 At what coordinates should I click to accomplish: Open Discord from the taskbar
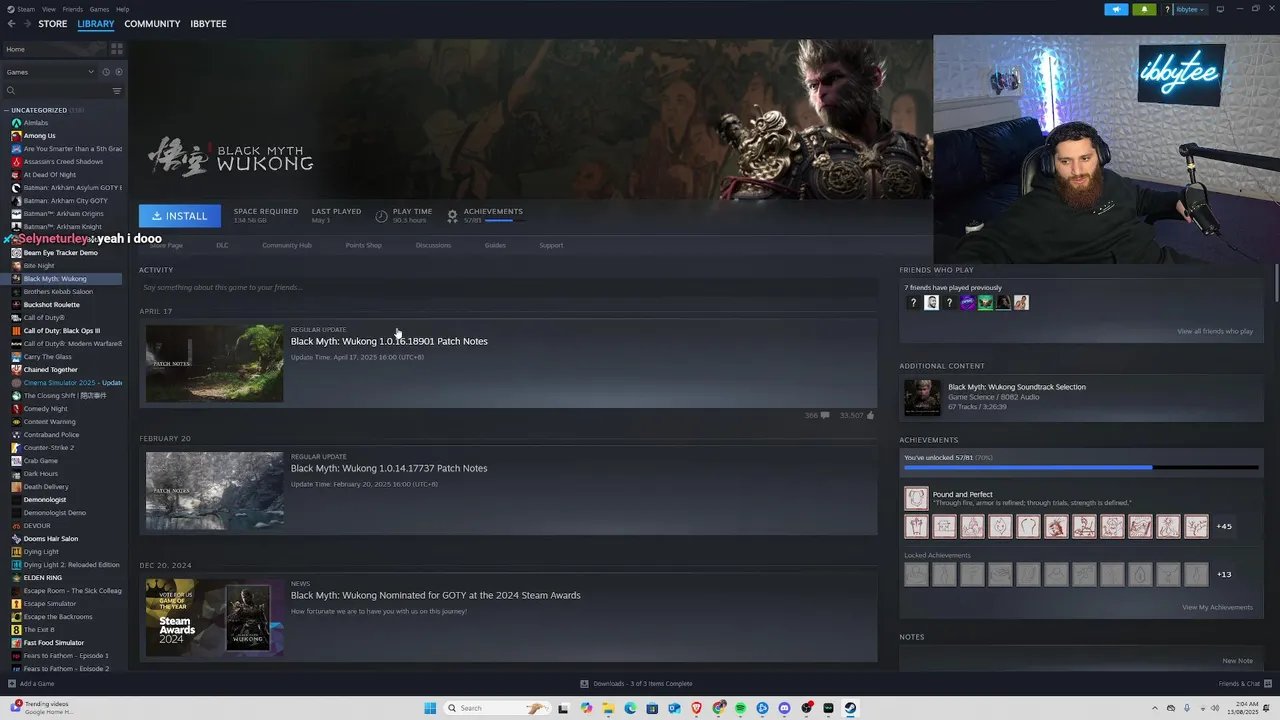(x=784, y=708)
